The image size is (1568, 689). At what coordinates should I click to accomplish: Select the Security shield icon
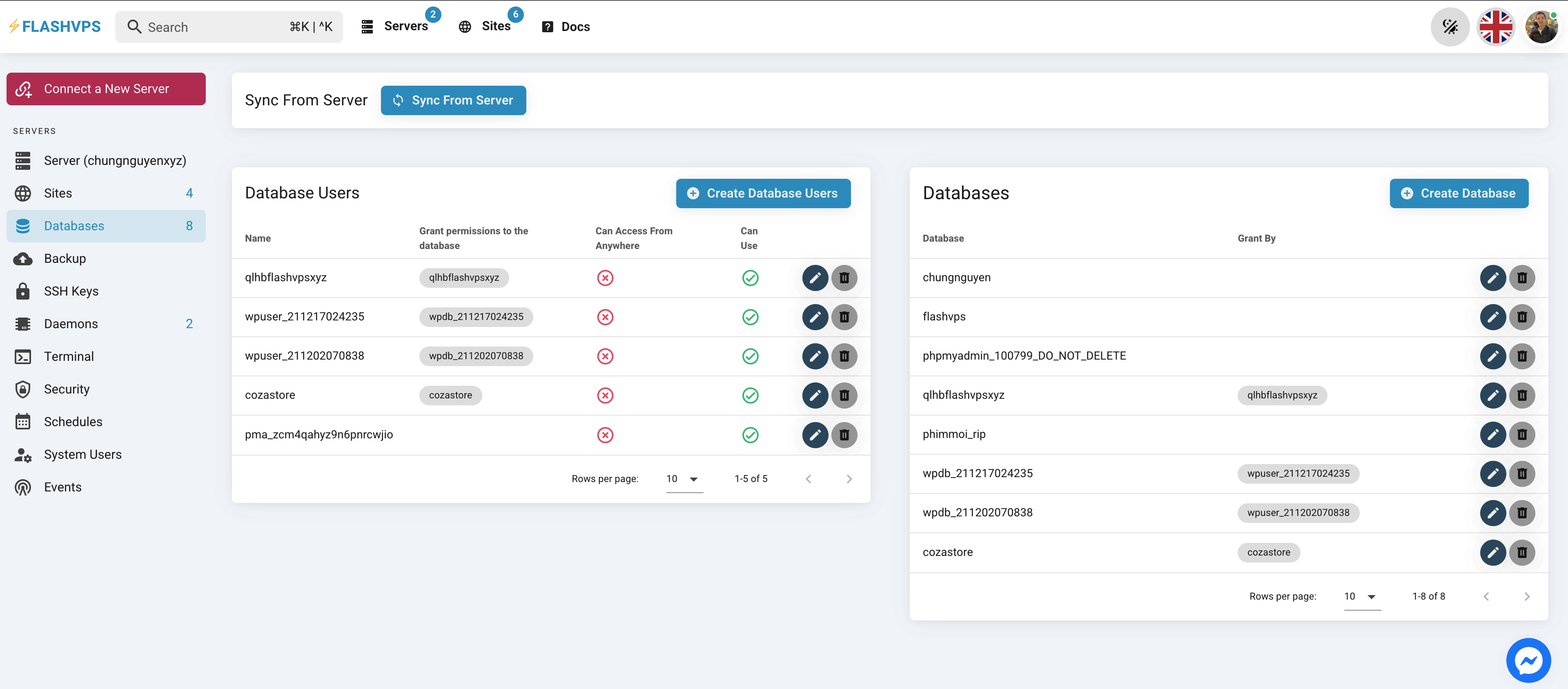point(22,388)
